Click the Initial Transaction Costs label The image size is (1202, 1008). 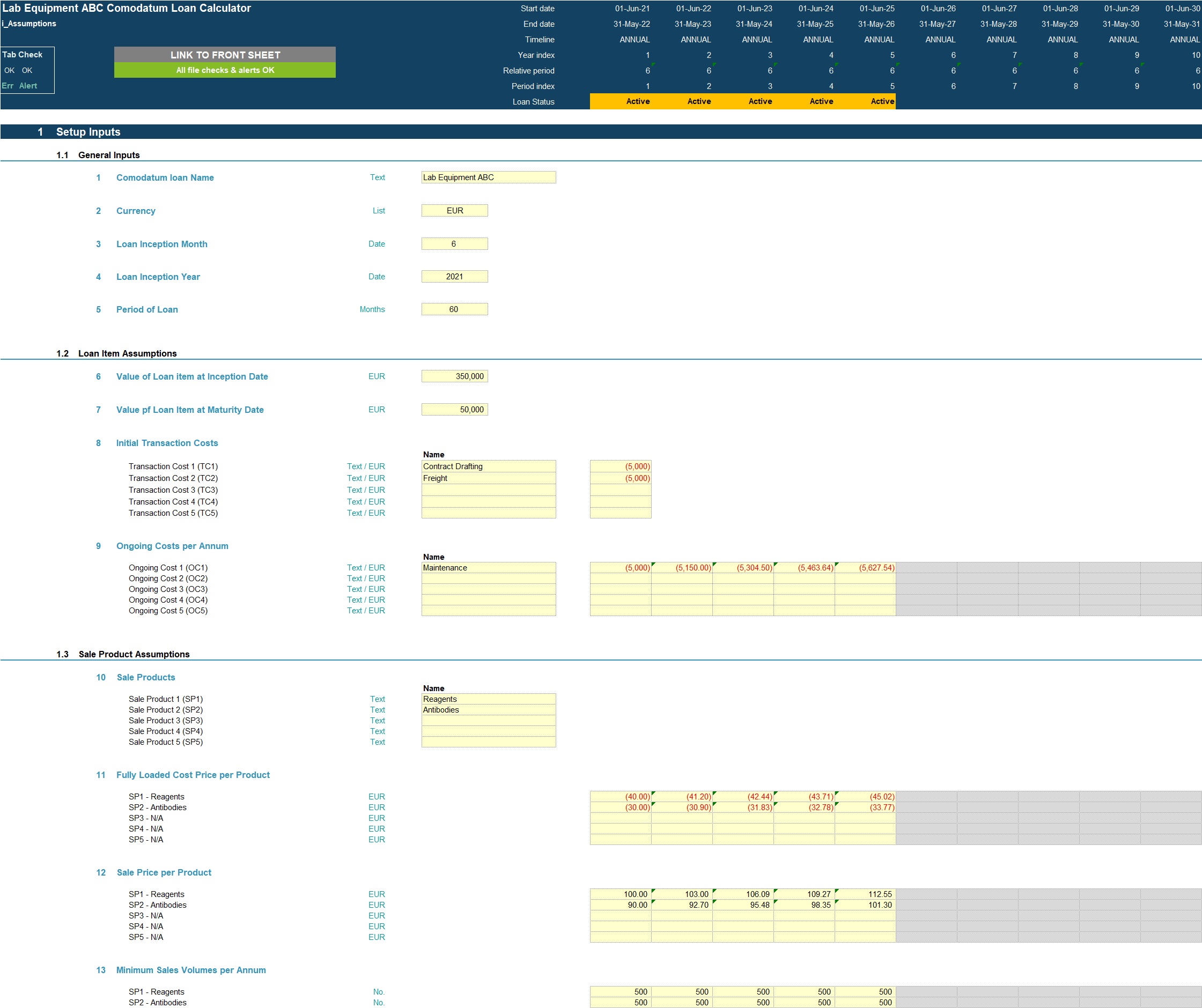pos(167,443)
